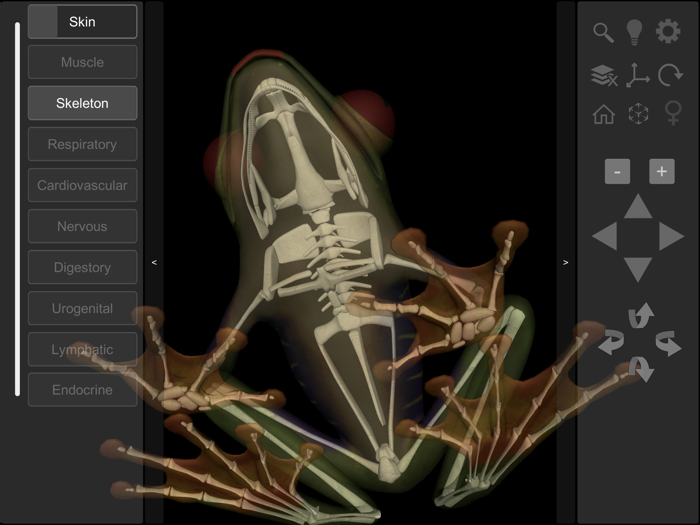Rotate model left with left curved arrow
Image resolution: width=700 pixels, height=525 pixels.
click(611, 342)
